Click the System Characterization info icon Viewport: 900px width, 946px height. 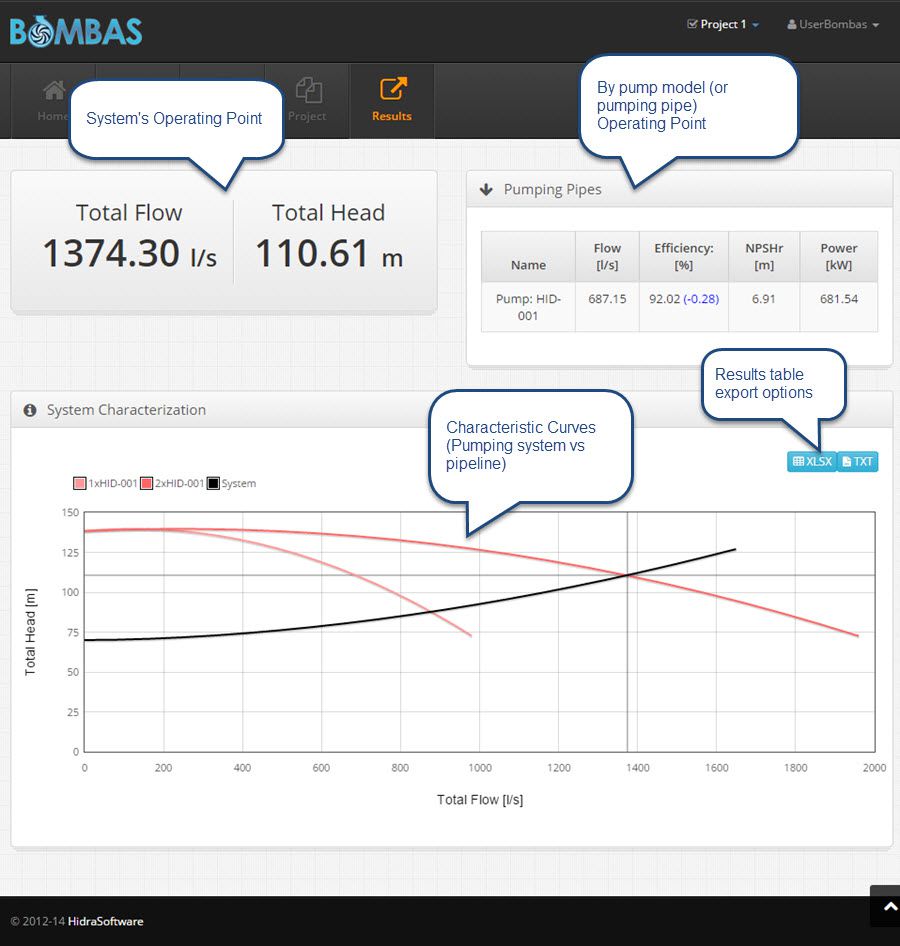point(30,410)
